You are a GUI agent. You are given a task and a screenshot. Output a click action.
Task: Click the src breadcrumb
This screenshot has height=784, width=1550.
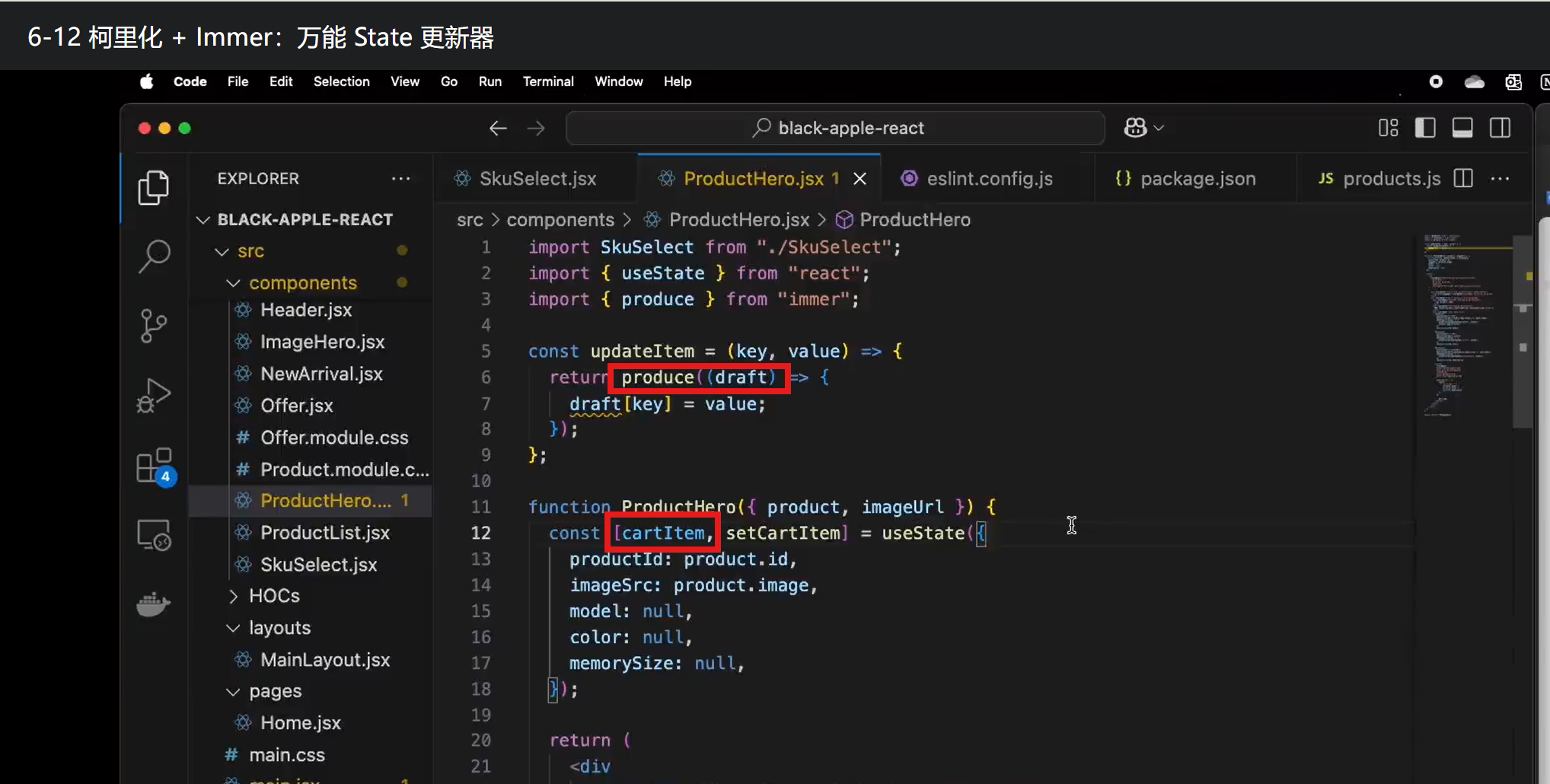470,220
